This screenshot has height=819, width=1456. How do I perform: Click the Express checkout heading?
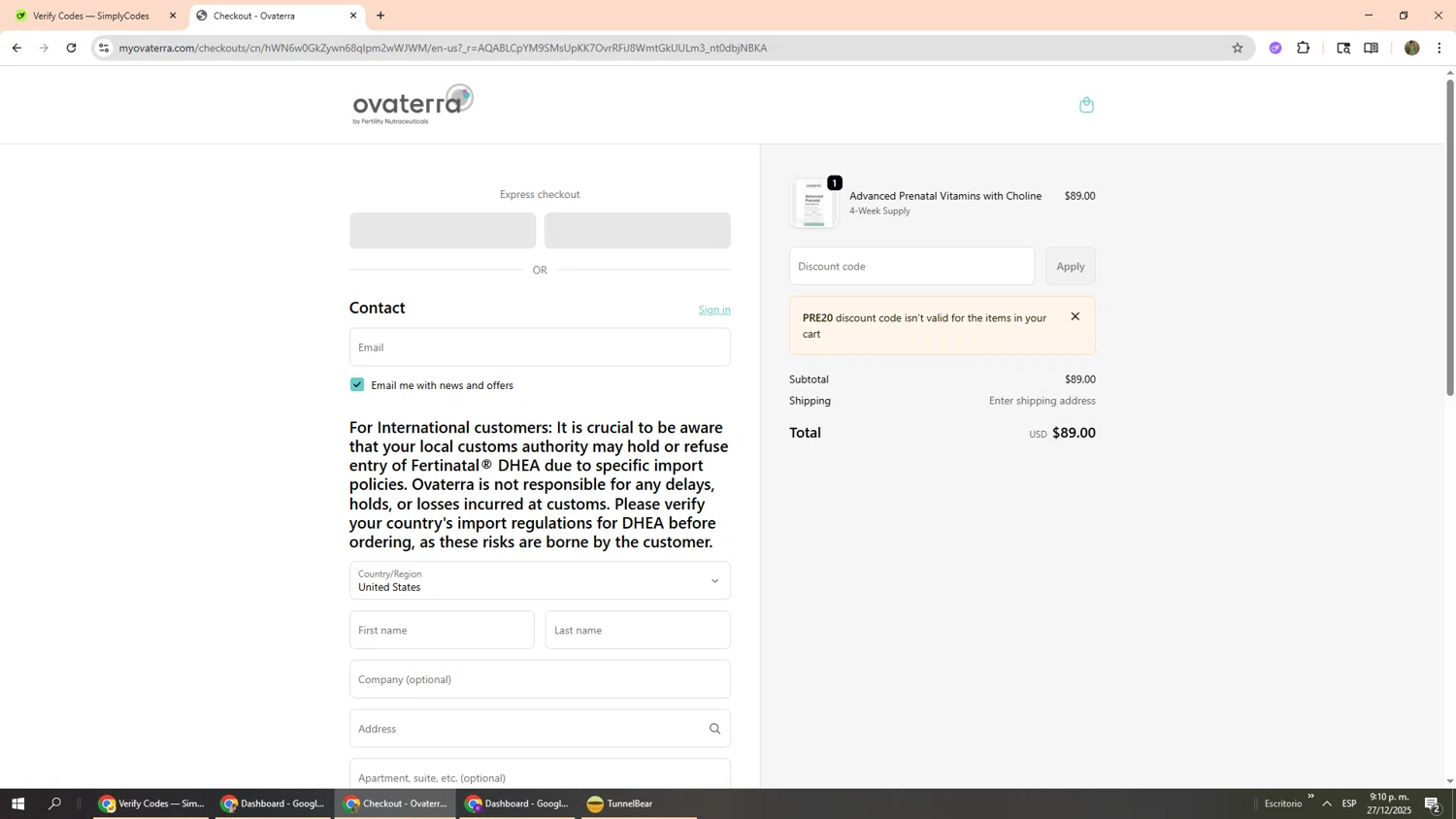pos(540,194)
